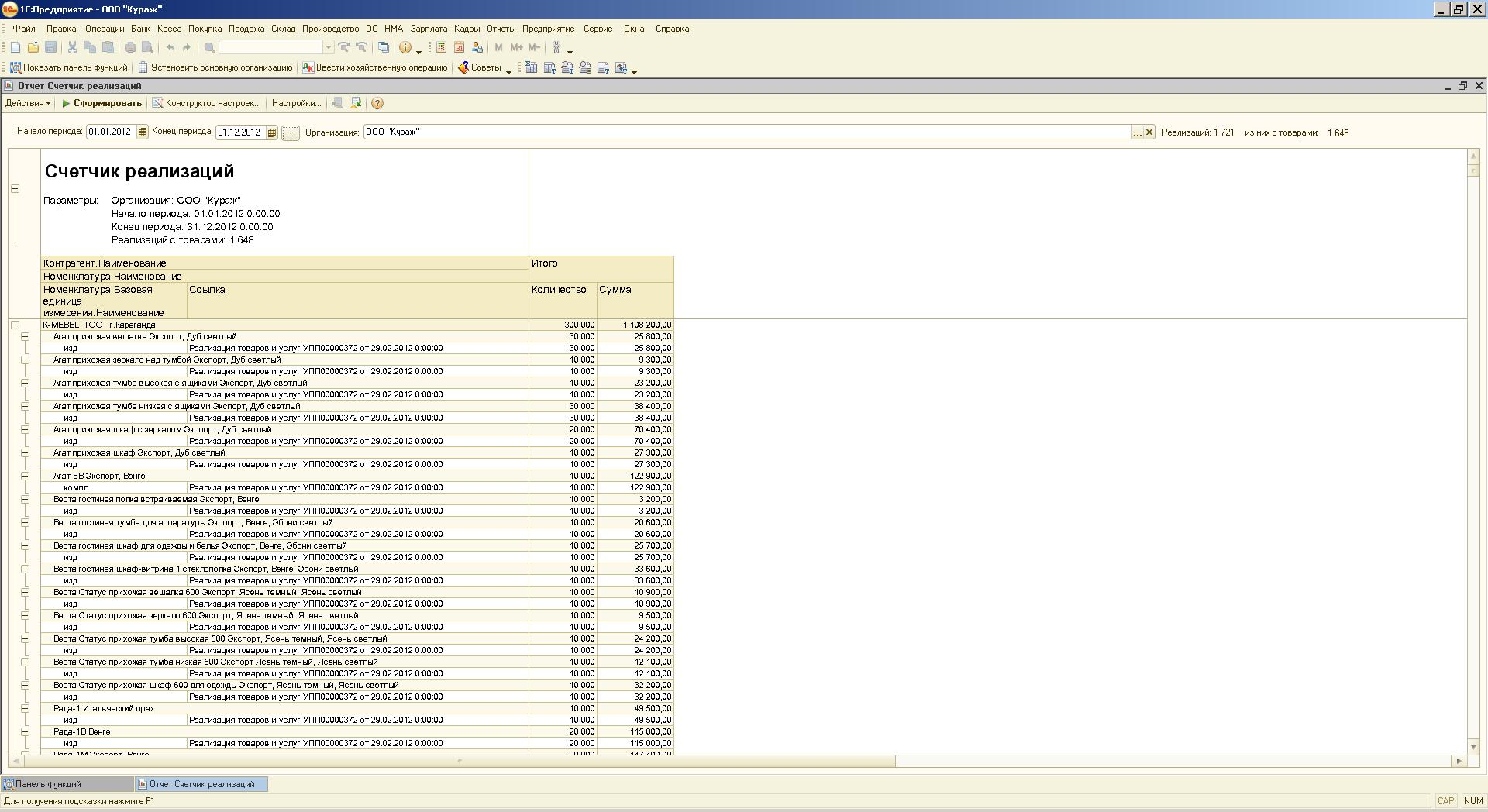Viewport: 1488px width, 812px height.
Task: Click the toolbar search text field
Action: 271,47
